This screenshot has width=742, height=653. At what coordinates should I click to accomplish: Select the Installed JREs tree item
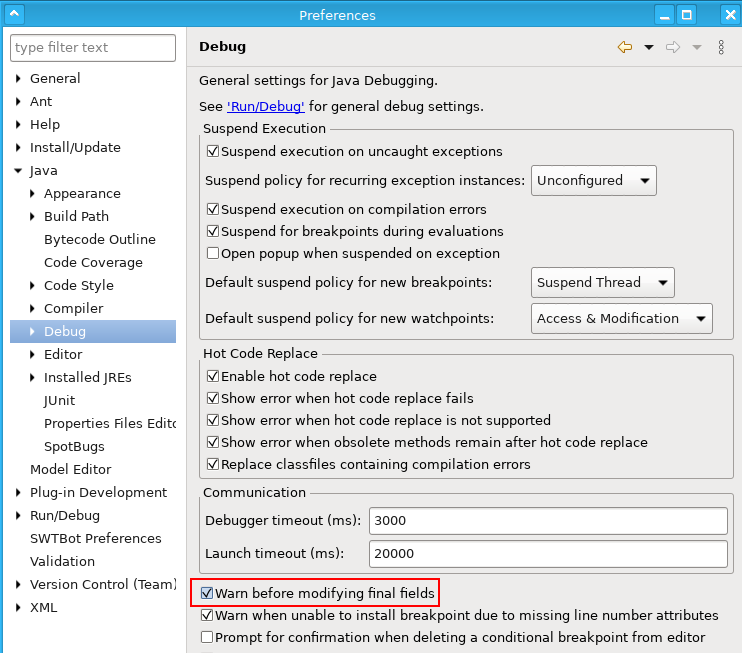point(88,377)
